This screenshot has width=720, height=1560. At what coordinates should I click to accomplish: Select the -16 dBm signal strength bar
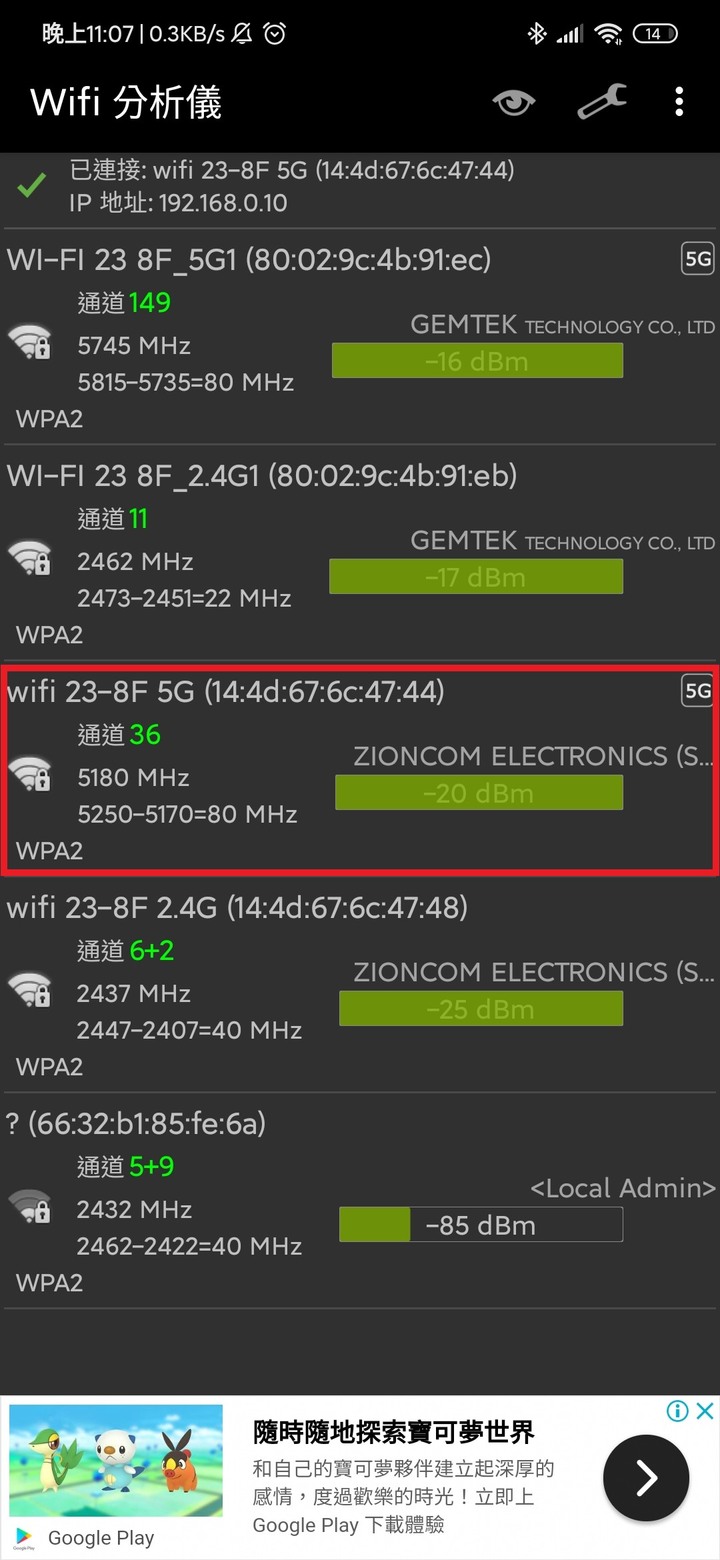click(477, 361)
